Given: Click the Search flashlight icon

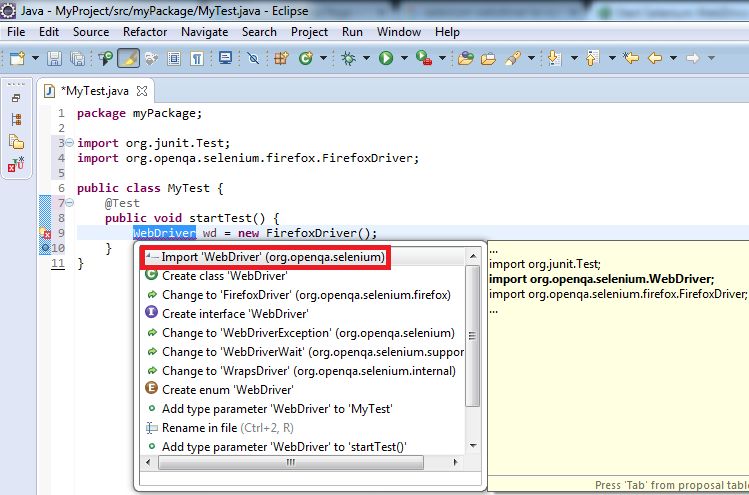Looking at the screenshot, I should click(x=513, y=58).
